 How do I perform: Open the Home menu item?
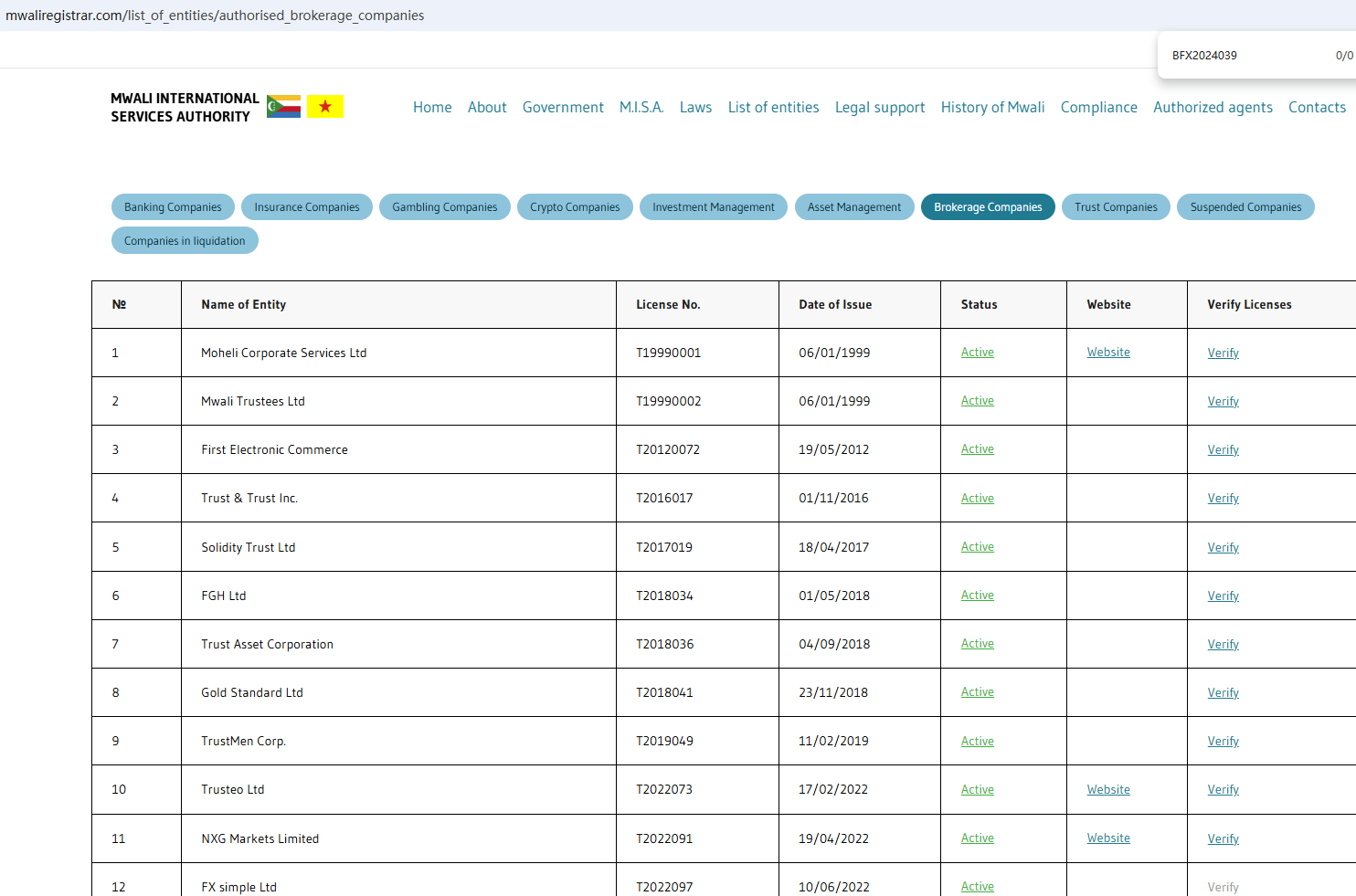[x=432, y=107]
